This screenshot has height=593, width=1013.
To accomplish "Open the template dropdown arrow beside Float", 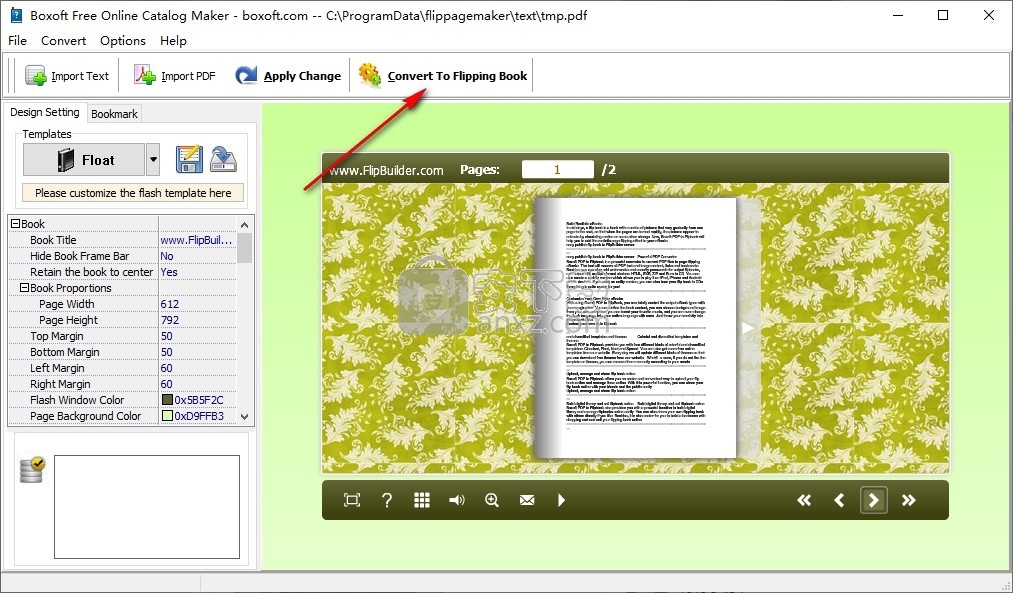I will pos(153,160).
